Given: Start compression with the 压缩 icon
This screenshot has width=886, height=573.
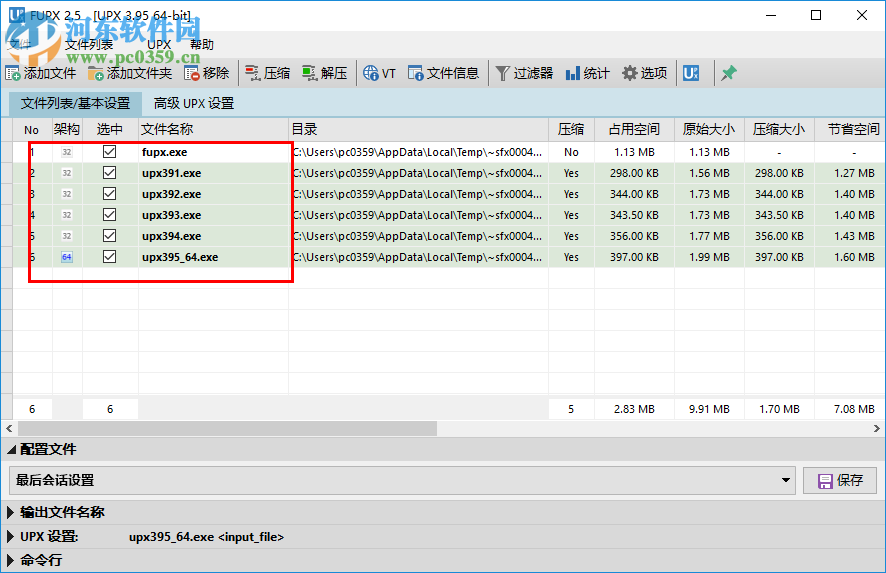Looking at the screenshot, I should click(x=252, y=73).
